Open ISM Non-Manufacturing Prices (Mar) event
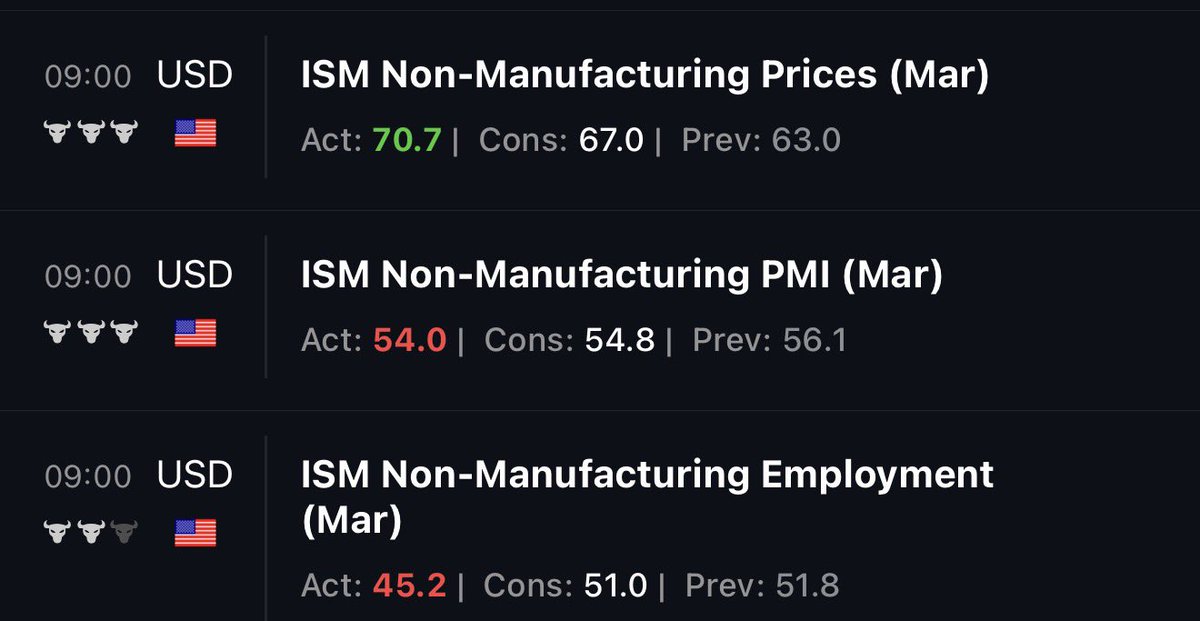This screenshot has width=1200, height=621. click(x=644, y=77)
